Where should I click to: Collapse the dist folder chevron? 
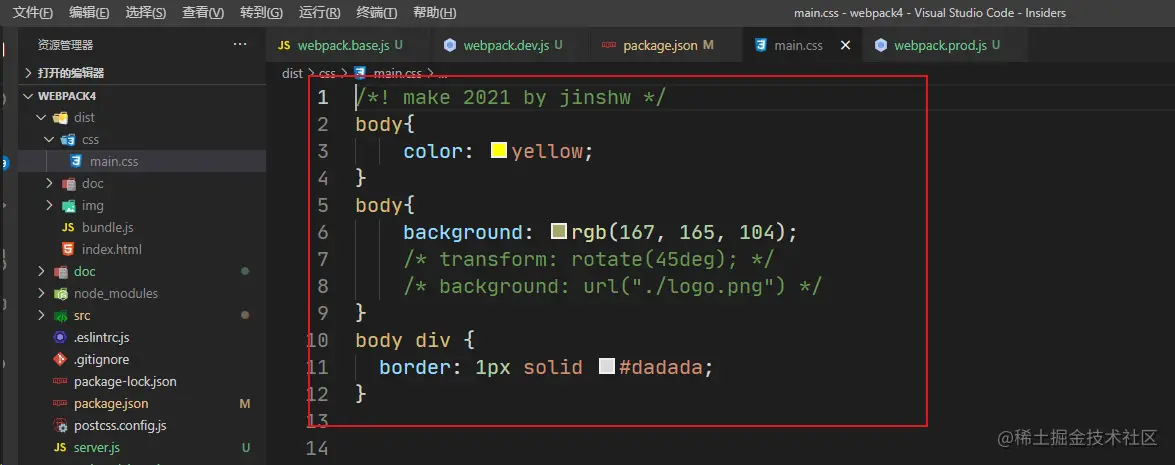[x=42, y=118]
